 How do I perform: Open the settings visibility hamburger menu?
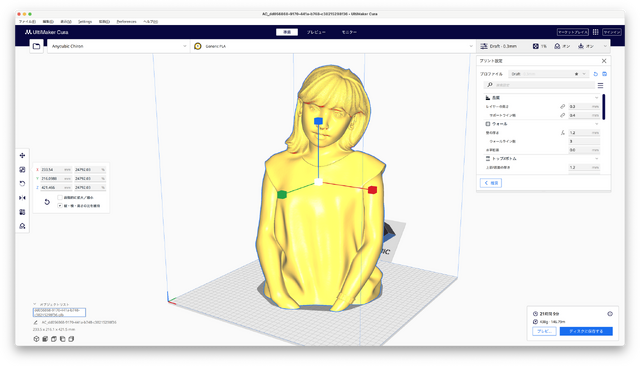(x=600, y=85)
